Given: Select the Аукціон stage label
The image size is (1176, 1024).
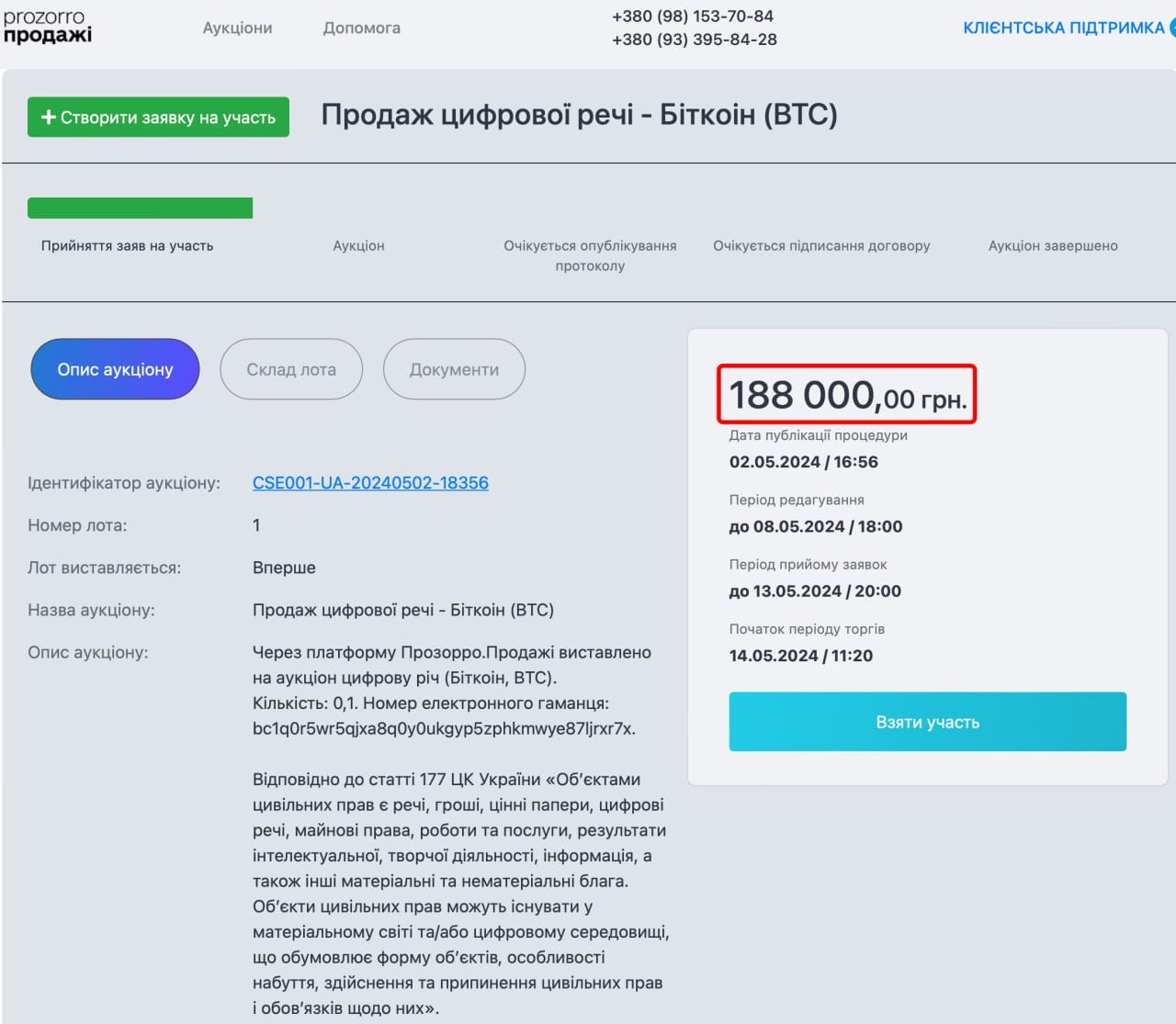Looking at the screenshot, I should tap(358, 246).
